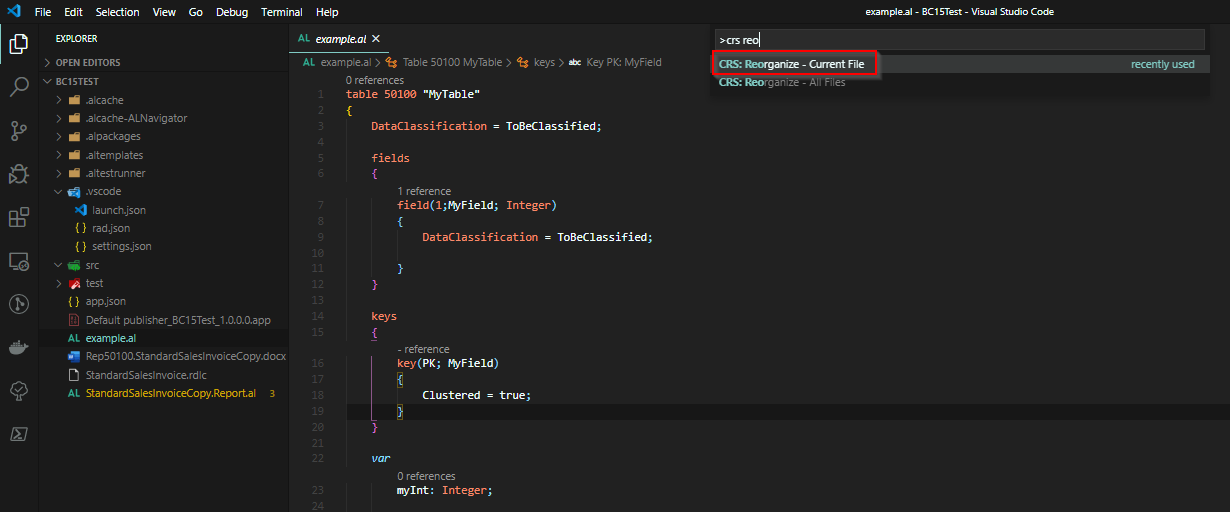The height and width of the screenshot is (512, 1230).
Task: Click the PowerShell icon in activity bar
Action: click(x=18, y=434)
